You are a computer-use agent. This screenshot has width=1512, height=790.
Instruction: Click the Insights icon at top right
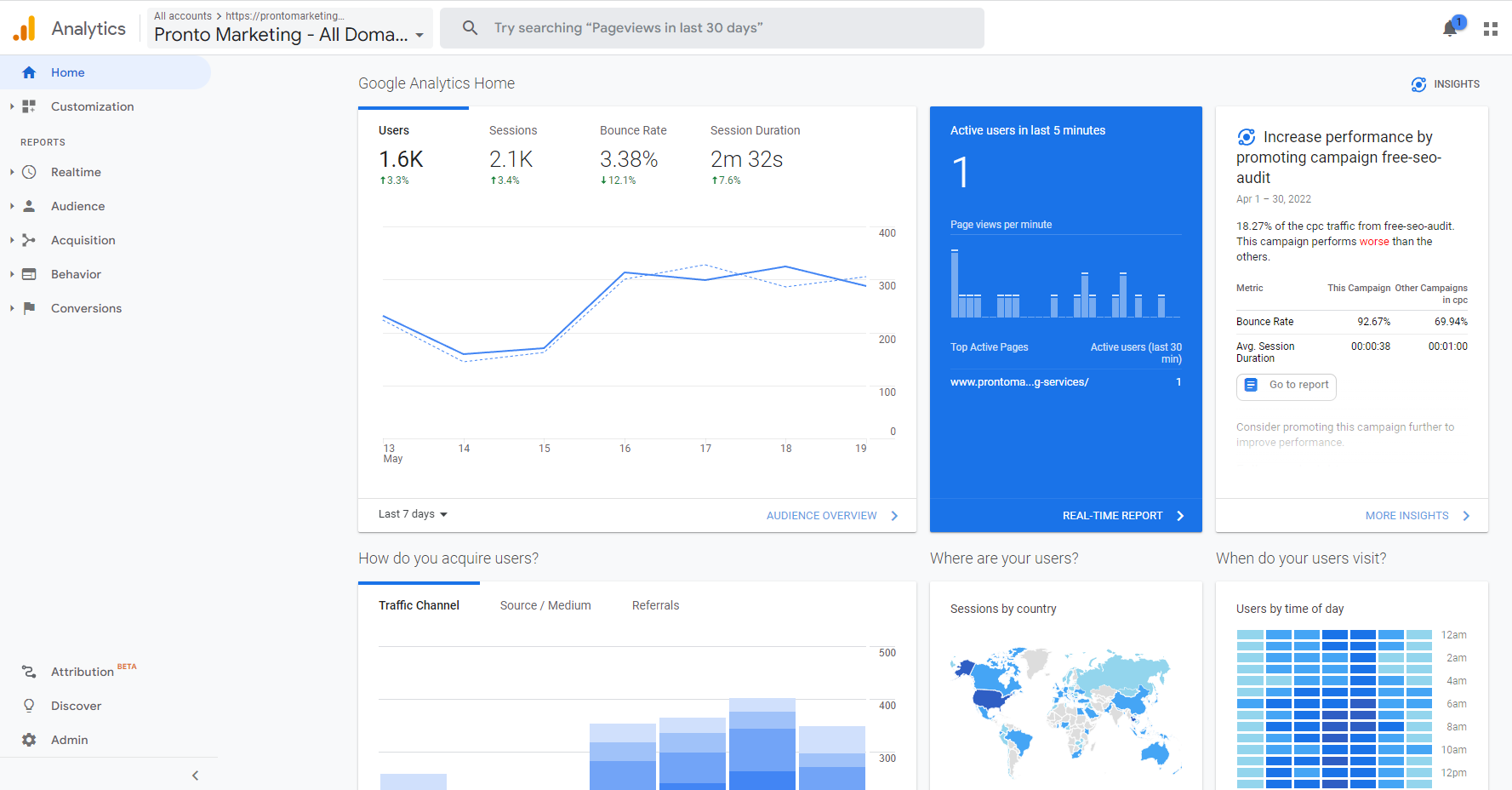(x=1418, y=84)
